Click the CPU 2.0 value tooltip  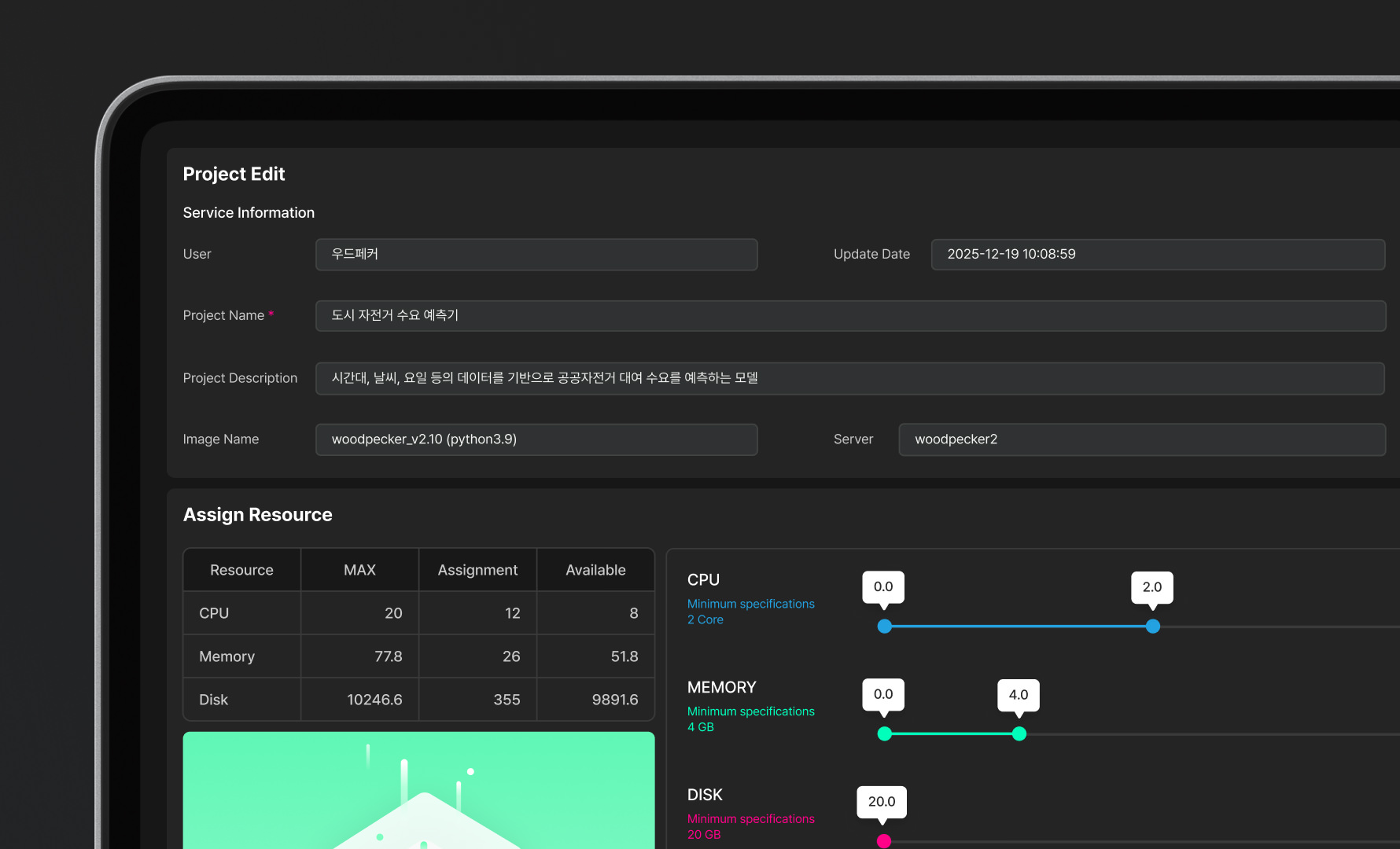click(1151, 587)
